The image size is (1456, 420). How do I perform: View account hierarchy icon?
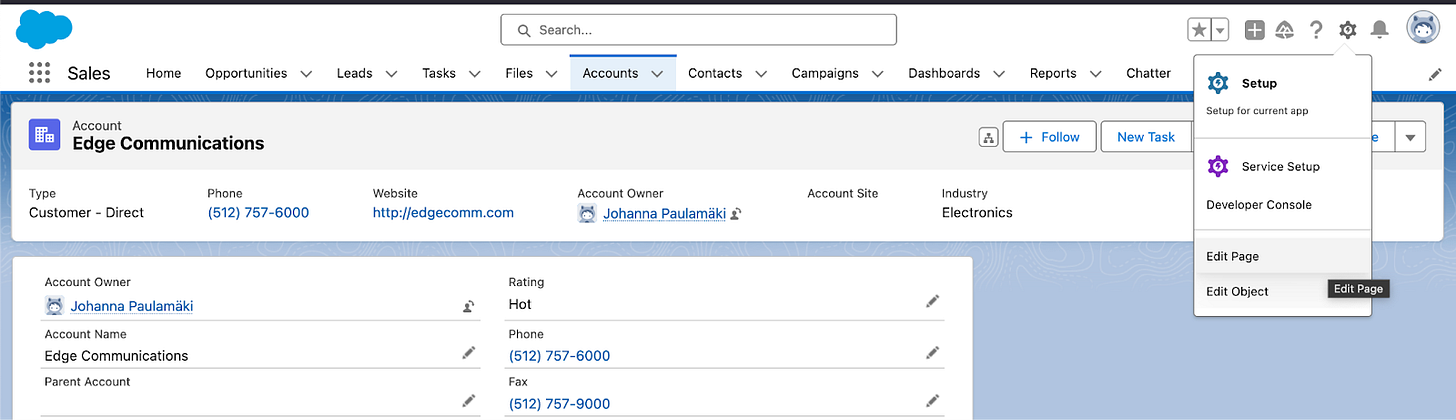tap(988, 138)
